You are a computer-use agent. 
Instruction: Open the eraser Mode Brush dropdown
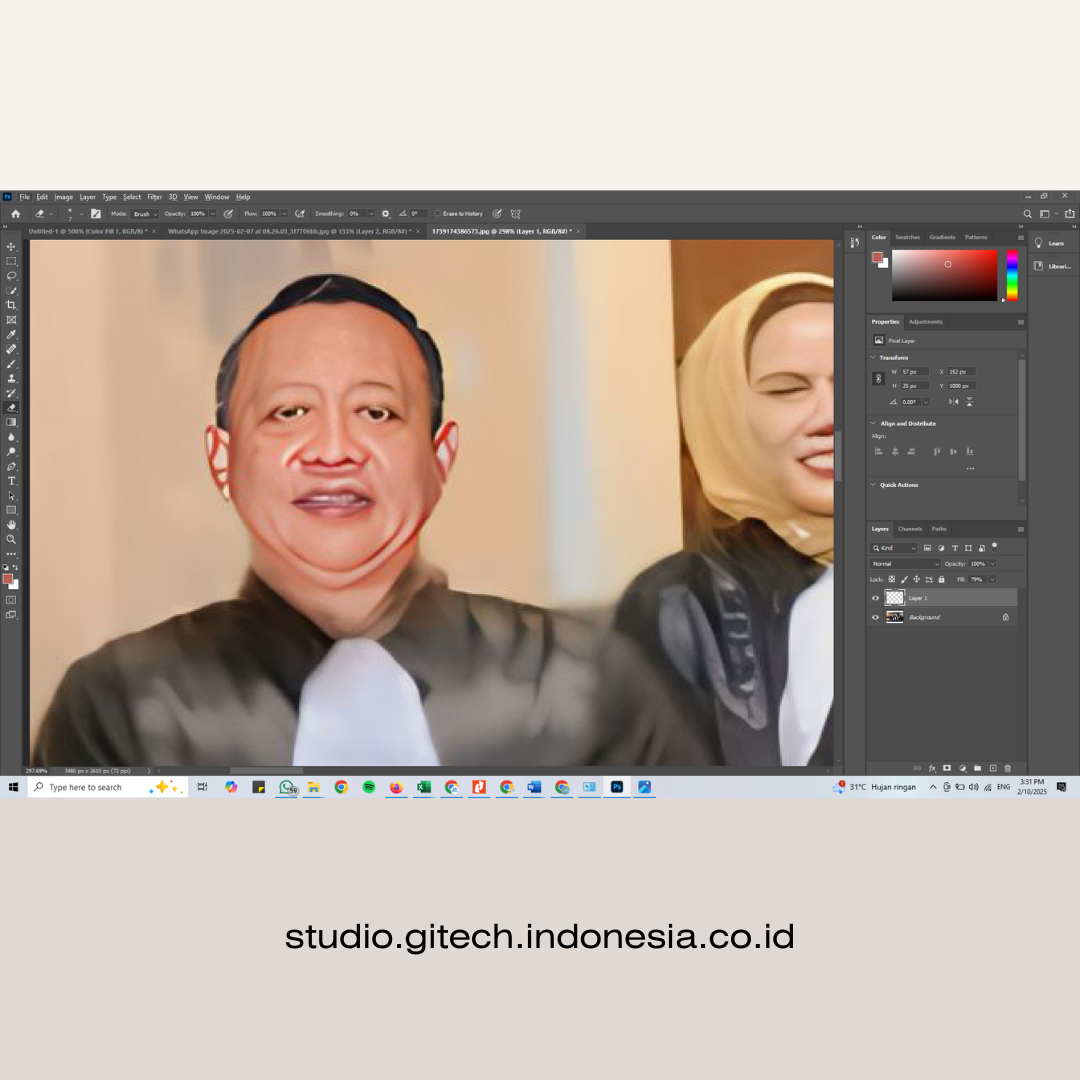(x=145, y=214)
